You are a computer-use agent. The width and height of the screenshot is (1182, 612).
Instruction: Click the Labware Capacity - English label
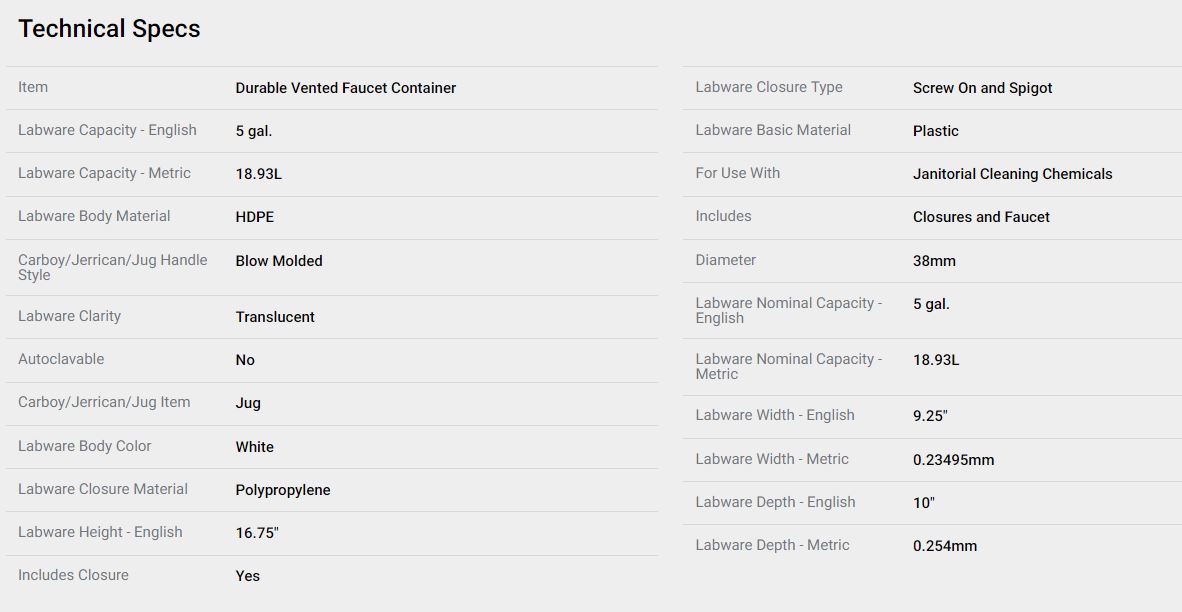(x=107, y=130)
